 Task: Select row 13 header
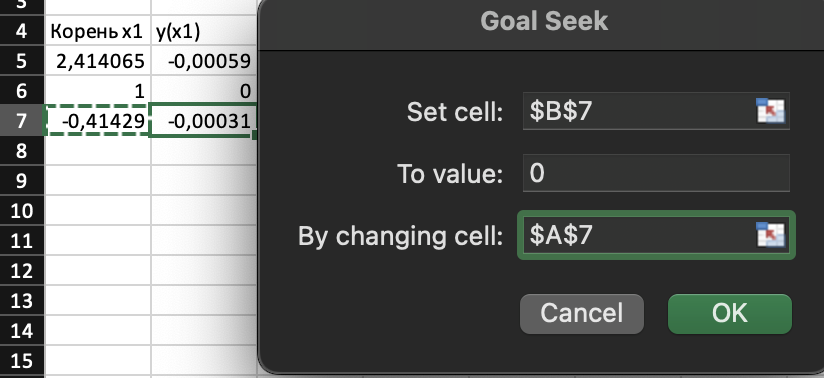22,301
